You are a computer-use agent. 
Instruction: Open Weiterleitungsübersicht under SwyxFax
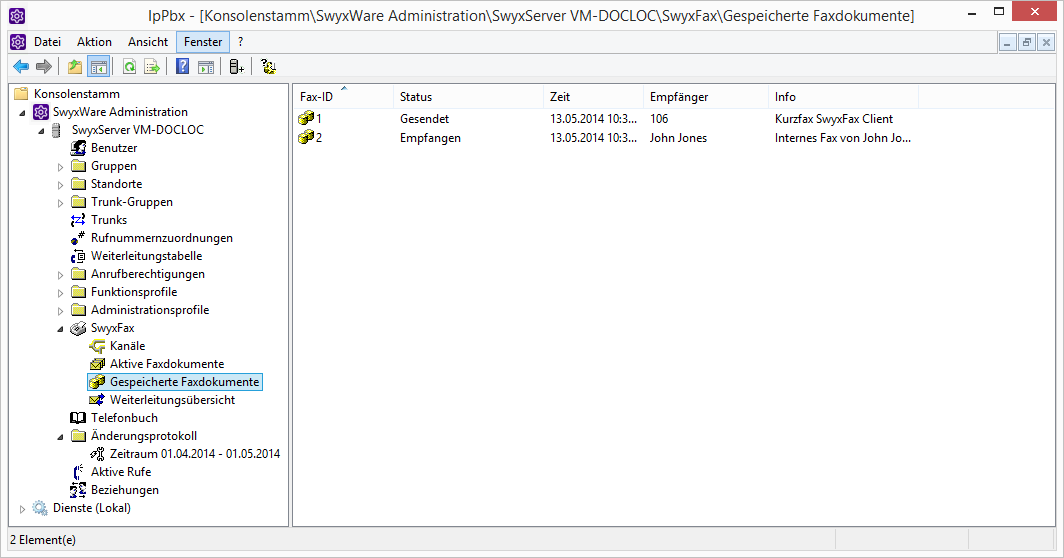click(x=172, y=400)
